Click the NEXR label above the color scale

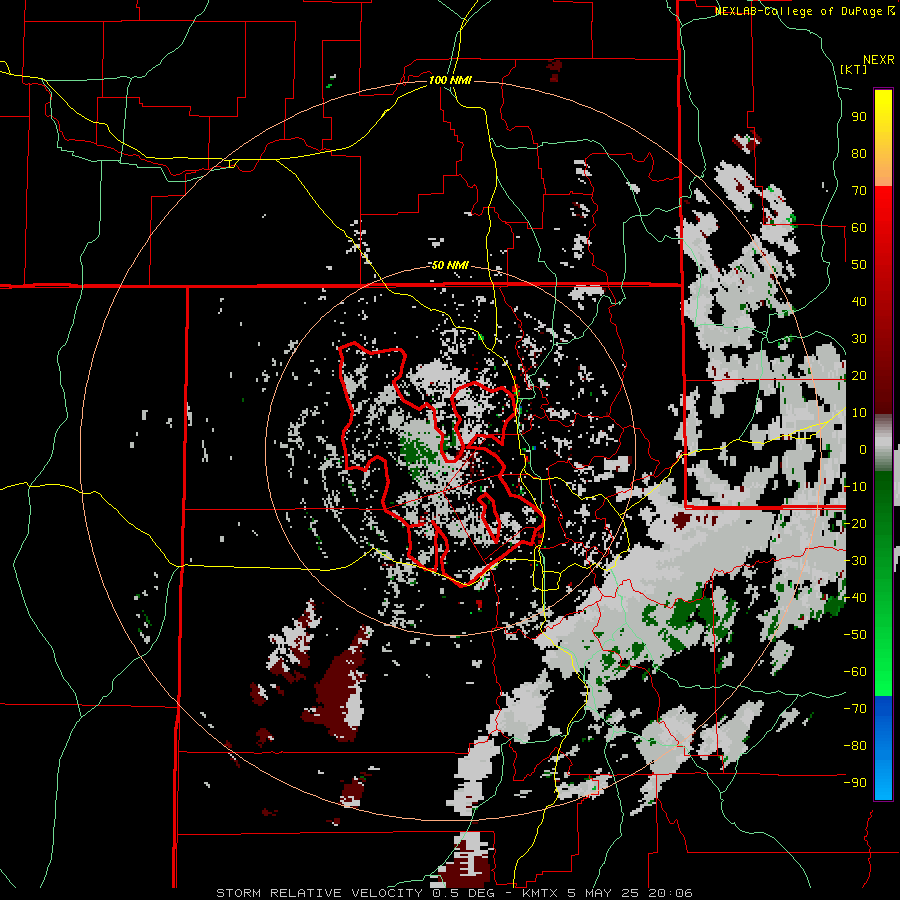coord(878,60)
